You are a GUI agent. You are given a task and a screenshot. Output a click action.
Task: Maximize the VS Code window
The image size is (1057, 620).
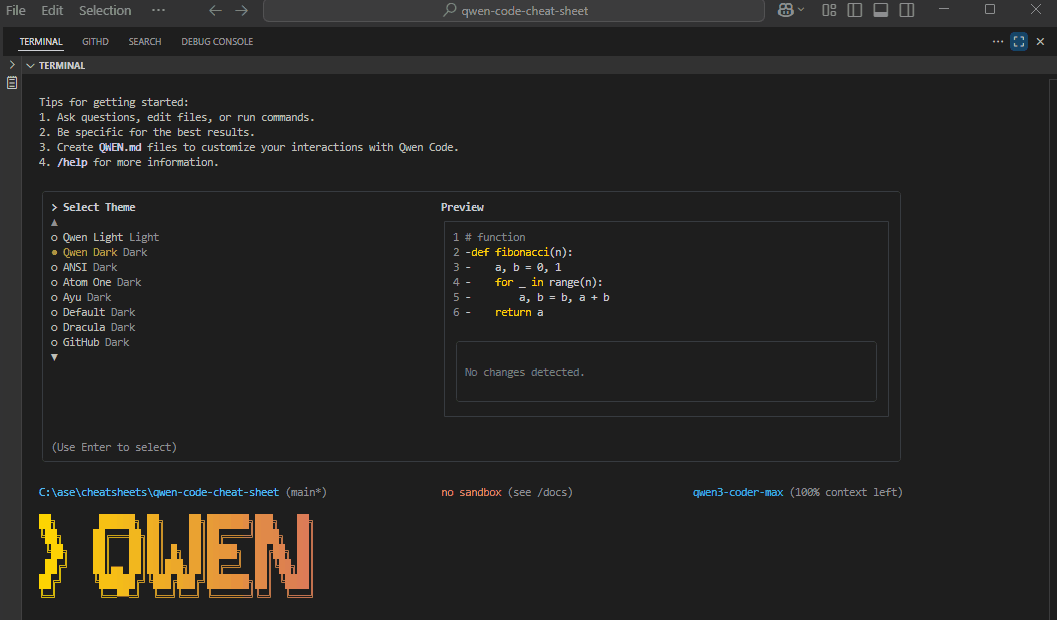(x=990, y=9)
